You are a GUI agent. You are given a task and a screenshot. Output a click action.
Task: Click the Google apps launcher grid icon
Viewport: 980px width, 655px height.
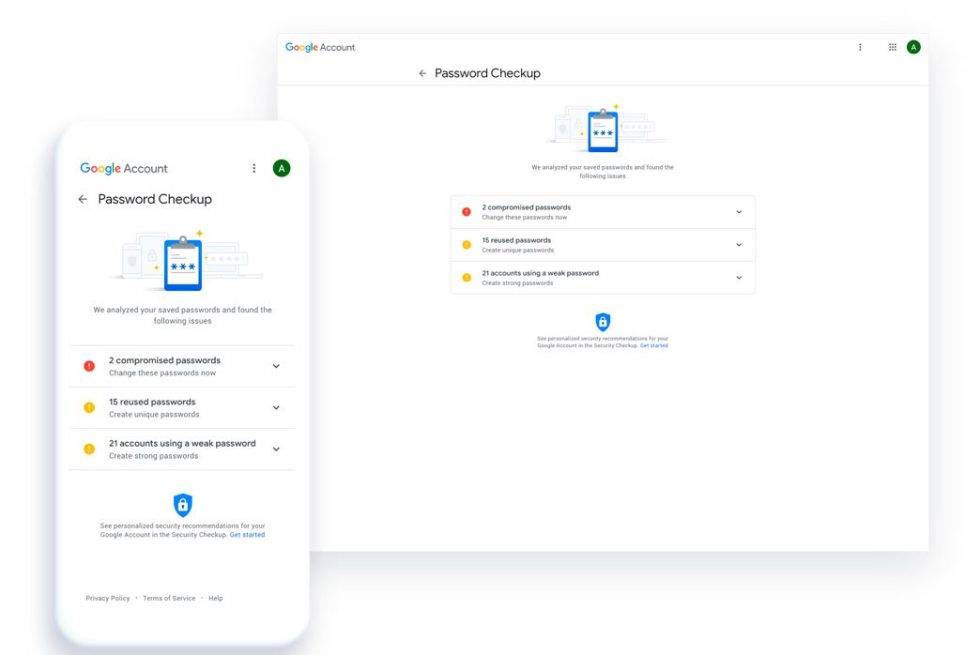tap(891, 47)
